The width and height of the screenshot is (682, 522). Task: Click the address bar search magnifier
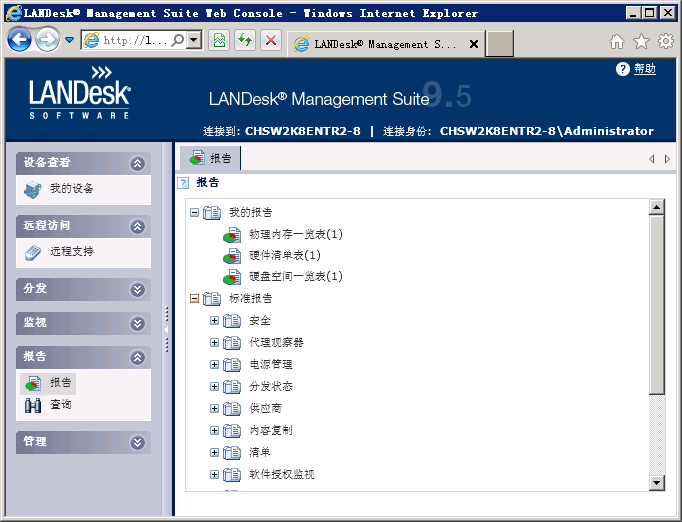coord(178,40)
